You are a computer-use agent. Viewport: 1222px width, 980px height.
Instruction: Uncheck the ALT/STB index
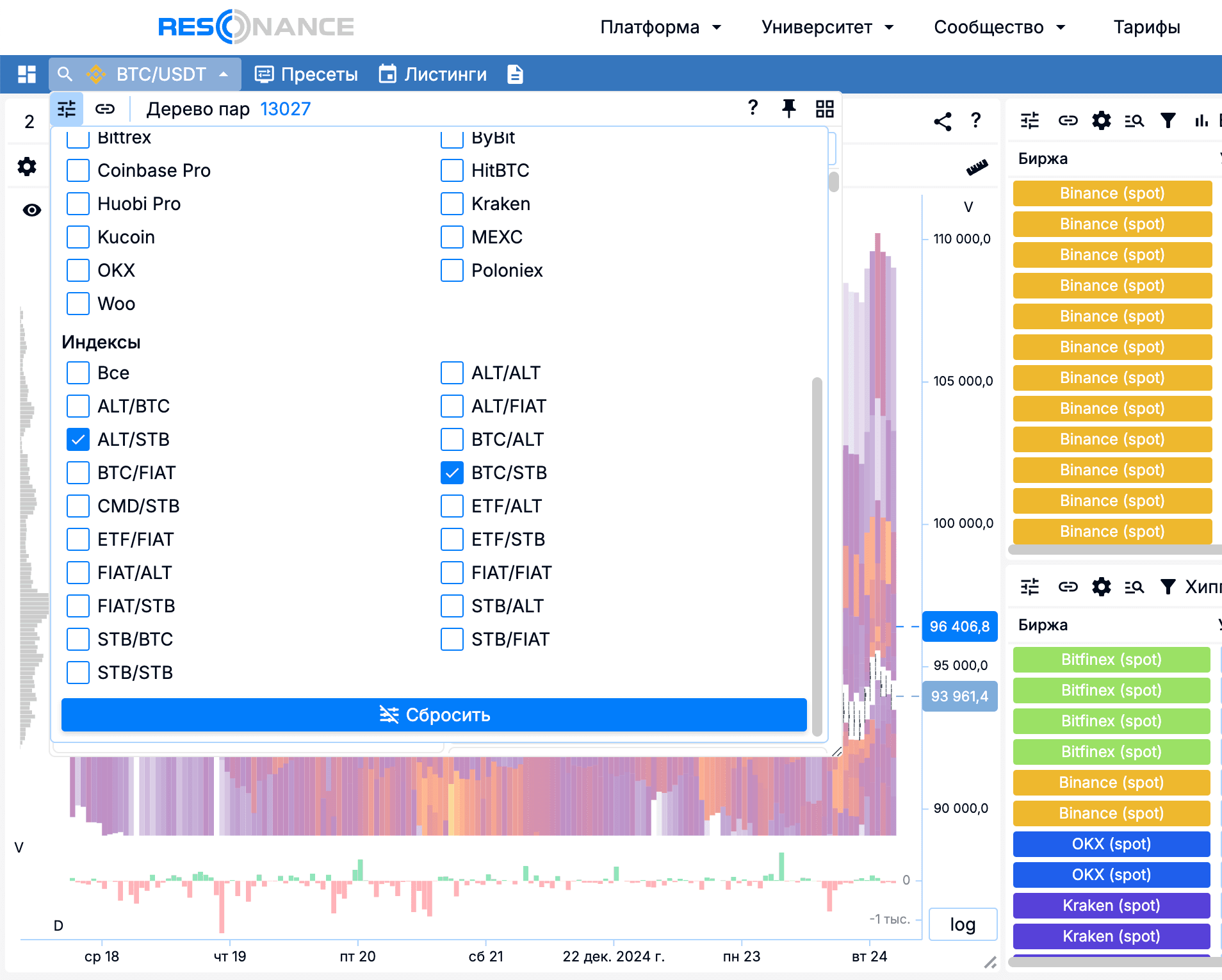(78, 439)
